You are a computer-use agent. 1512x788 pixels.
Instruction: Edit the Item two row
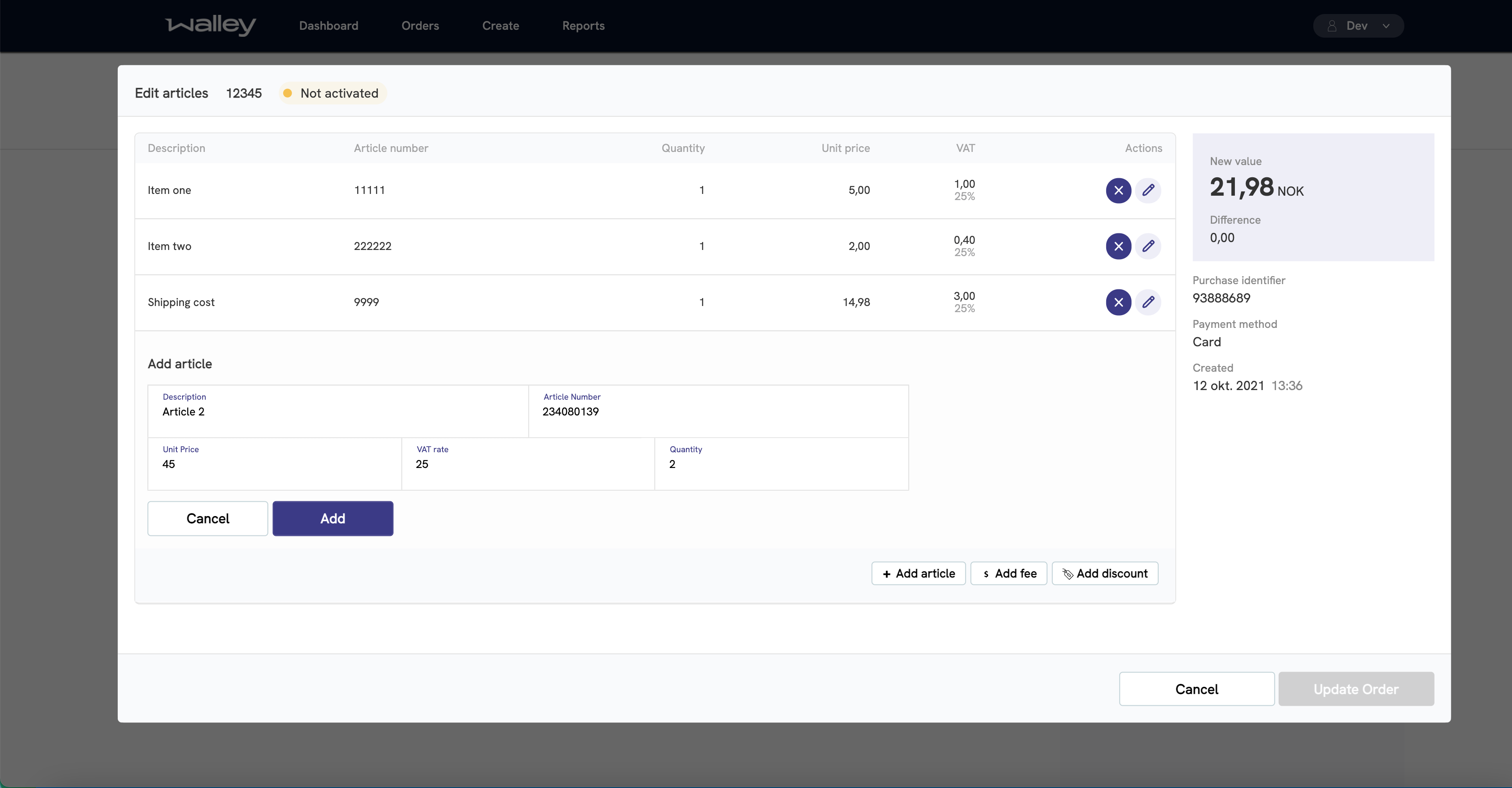tap(1148, 246)
